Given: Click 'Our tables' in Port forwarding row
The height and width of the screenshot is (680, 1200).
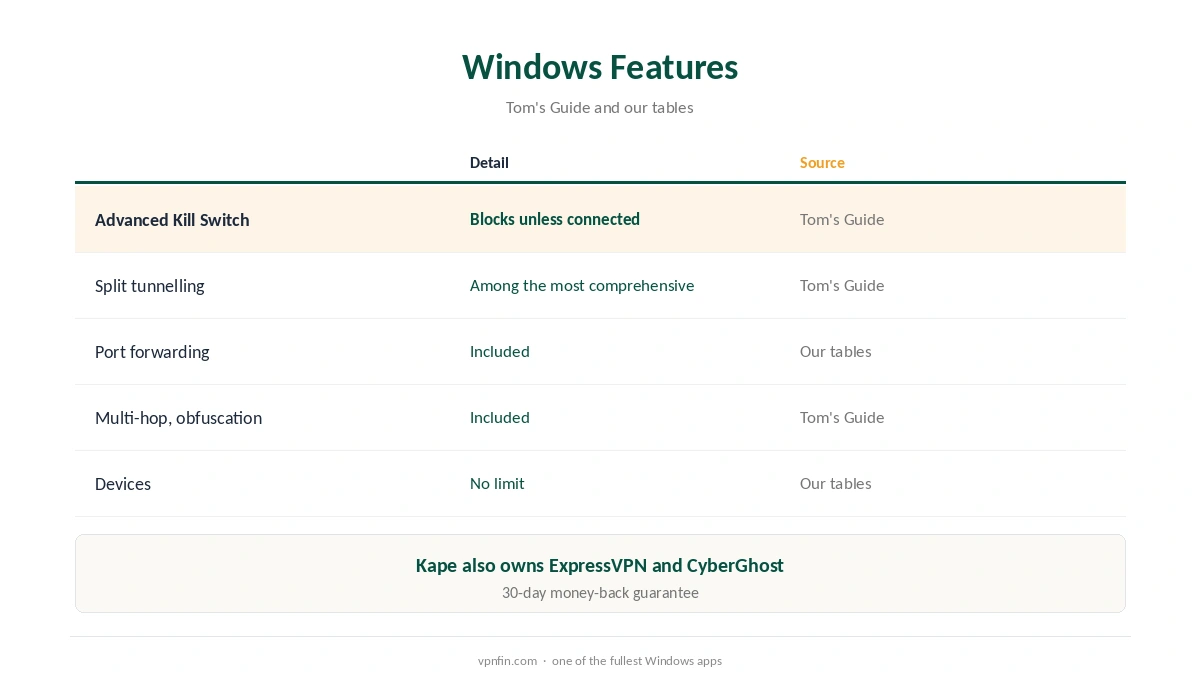Looking at the screenshot, I should pyautogui.click(x=836, y=351).
